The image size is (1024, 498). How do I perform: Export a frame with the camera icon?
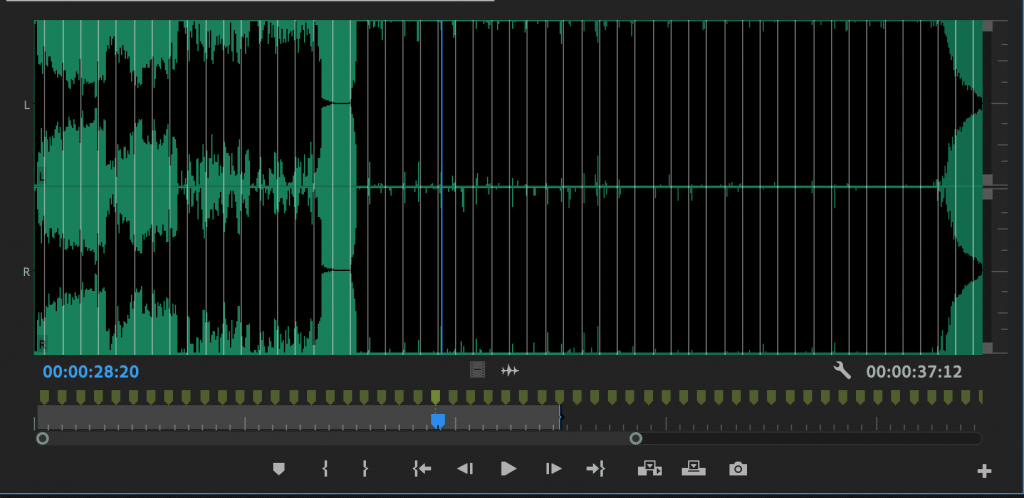click(738, 469)
